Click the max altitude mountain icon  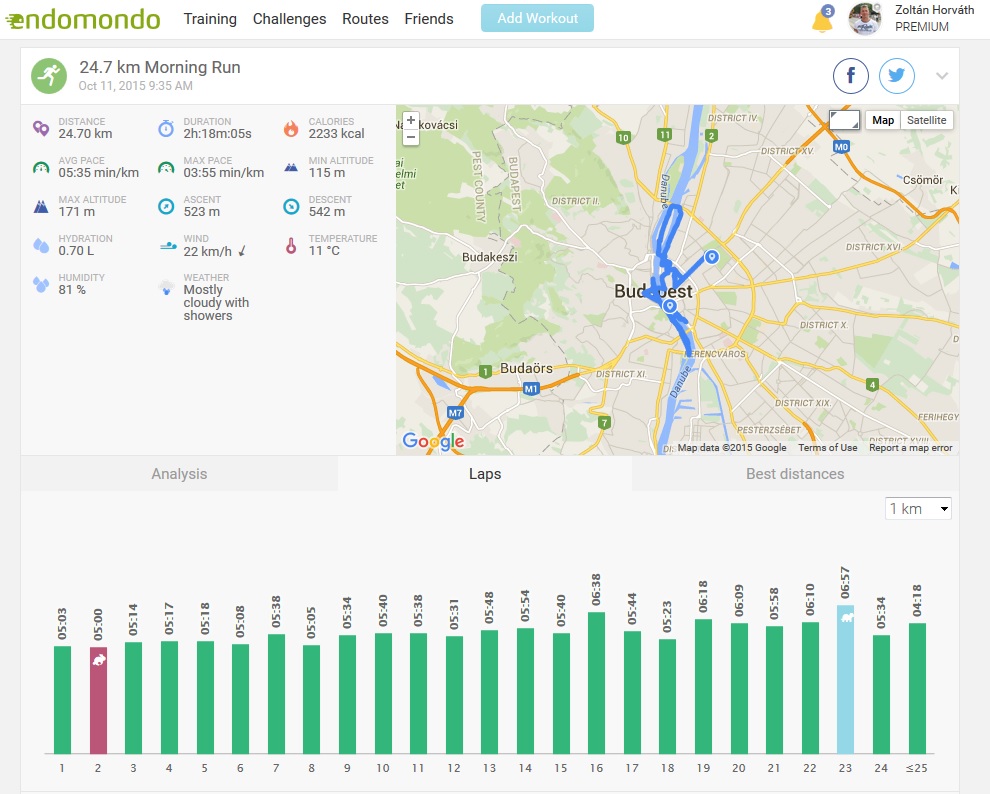tap(41, 206)
